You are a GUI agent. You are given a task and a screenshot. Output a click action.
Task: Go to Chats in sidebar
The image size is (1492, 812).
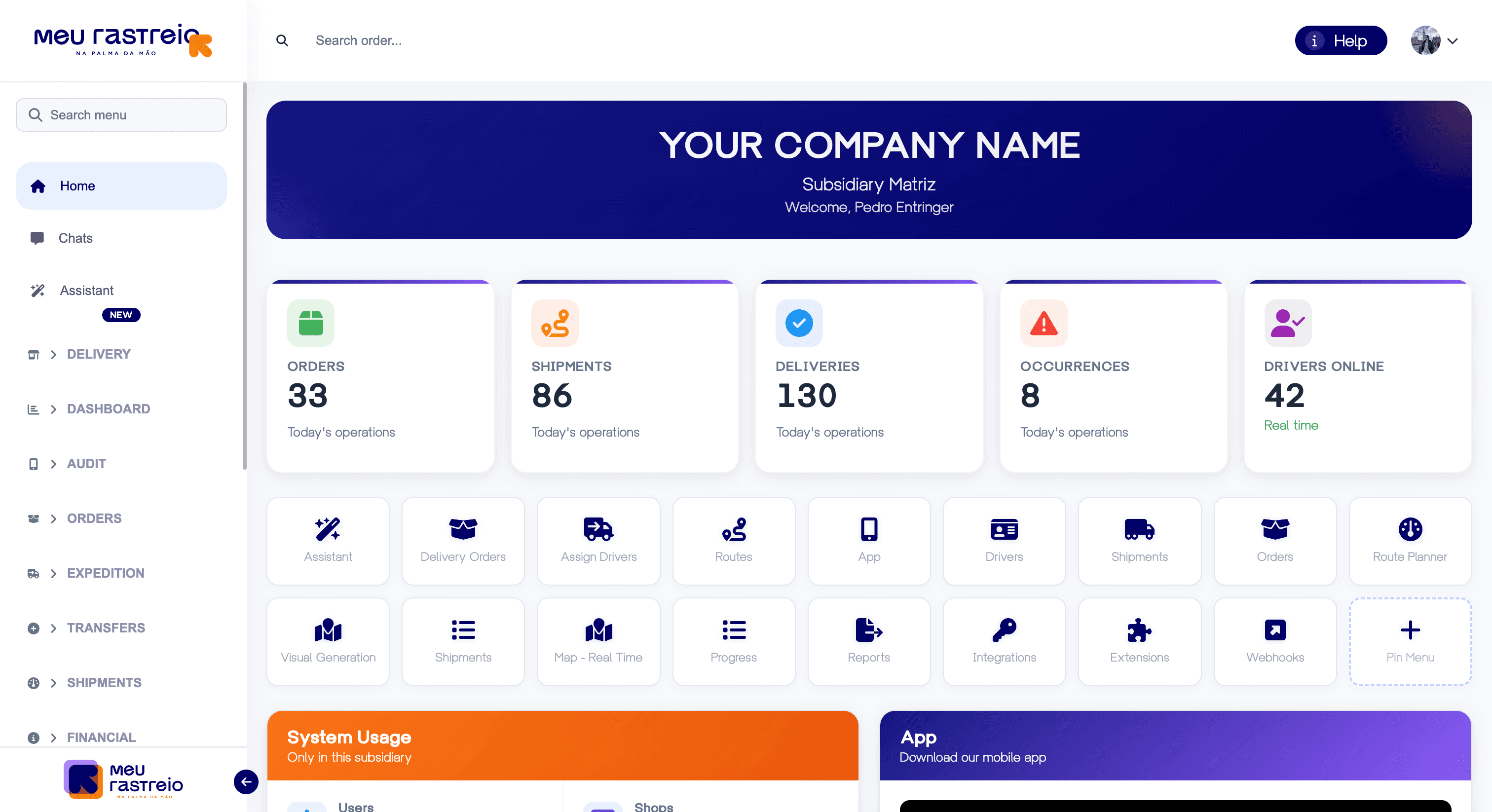[75, 238]
